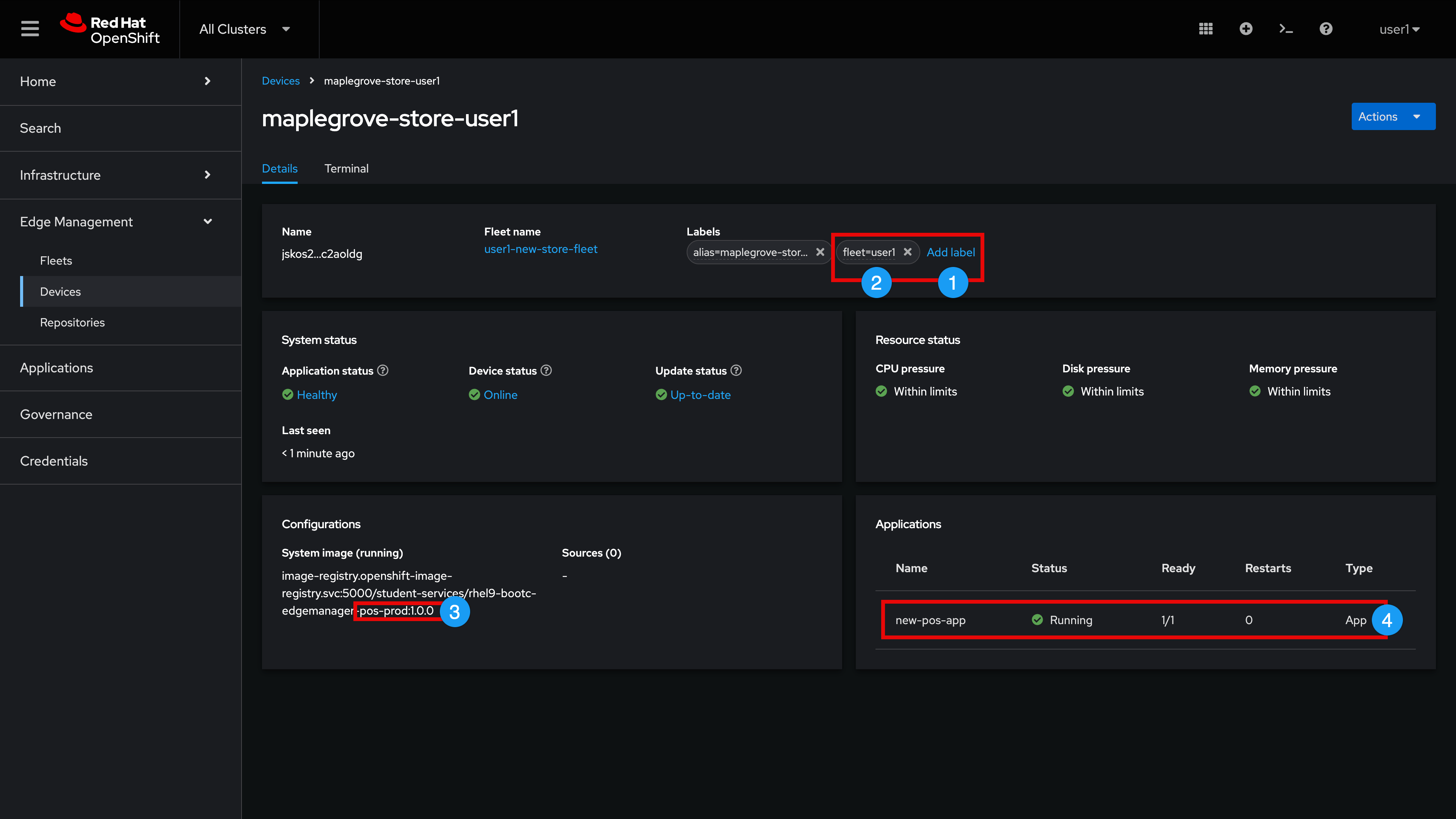Open Fleets under Edge Management
Image resolution: width=1456 pixels, height=819 pixels.
pos(130,260)
